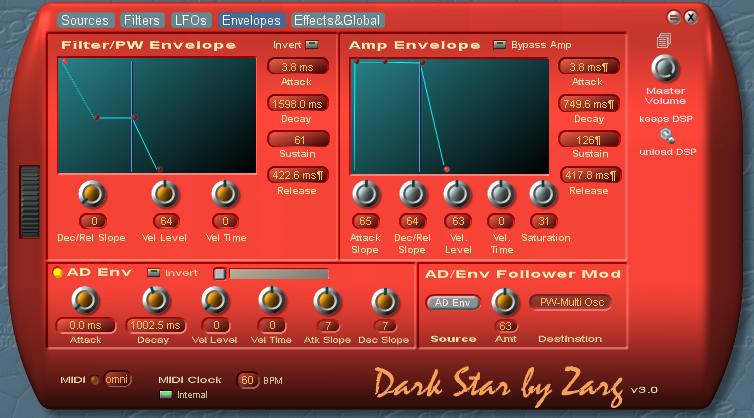Click the Filter envelope Vel Level knob
Image resolution: width=754 pixels, height=418 pixels.
point(165,194)
